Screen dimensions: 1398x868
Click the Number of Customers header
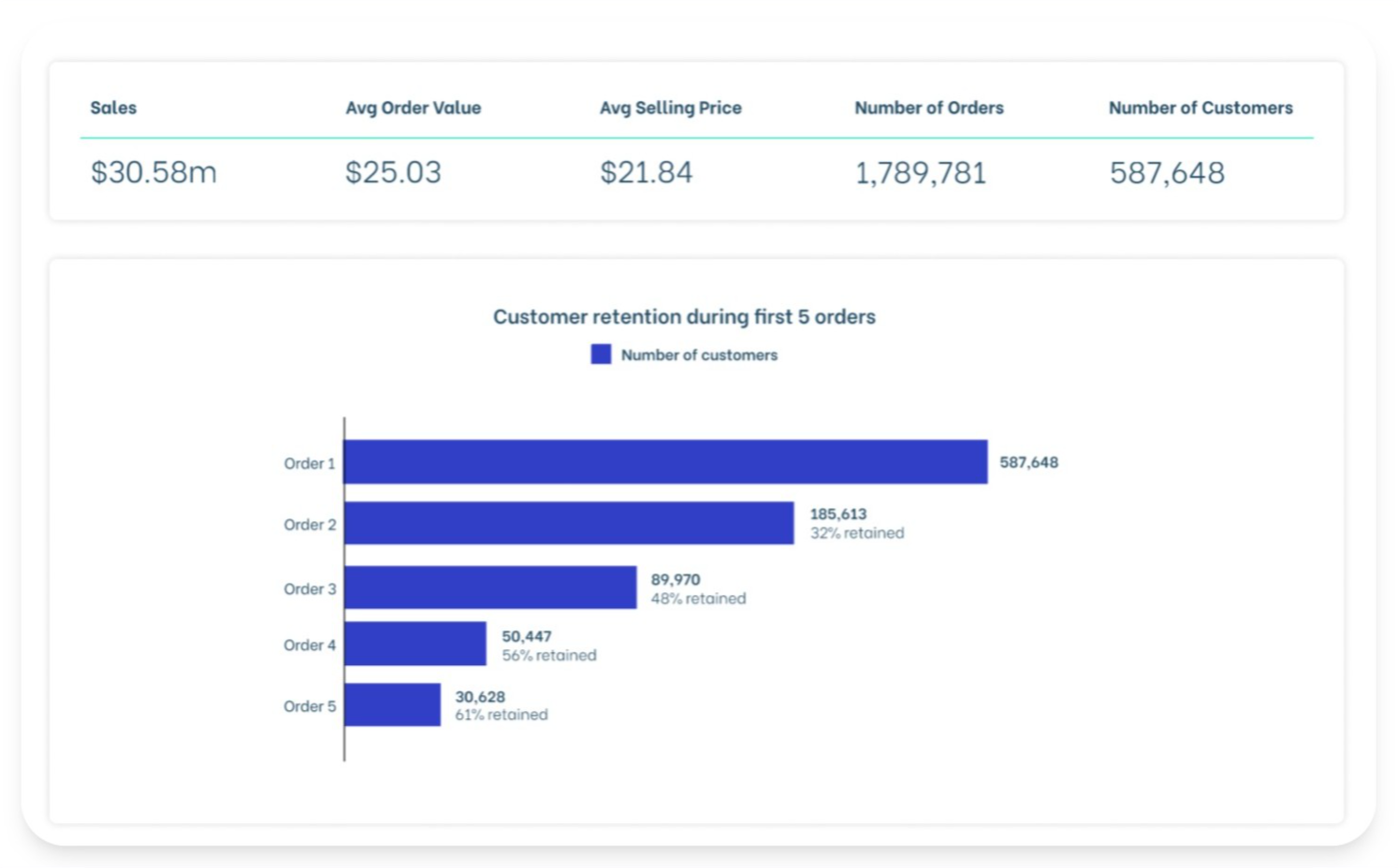click(x=1201, y=108)
